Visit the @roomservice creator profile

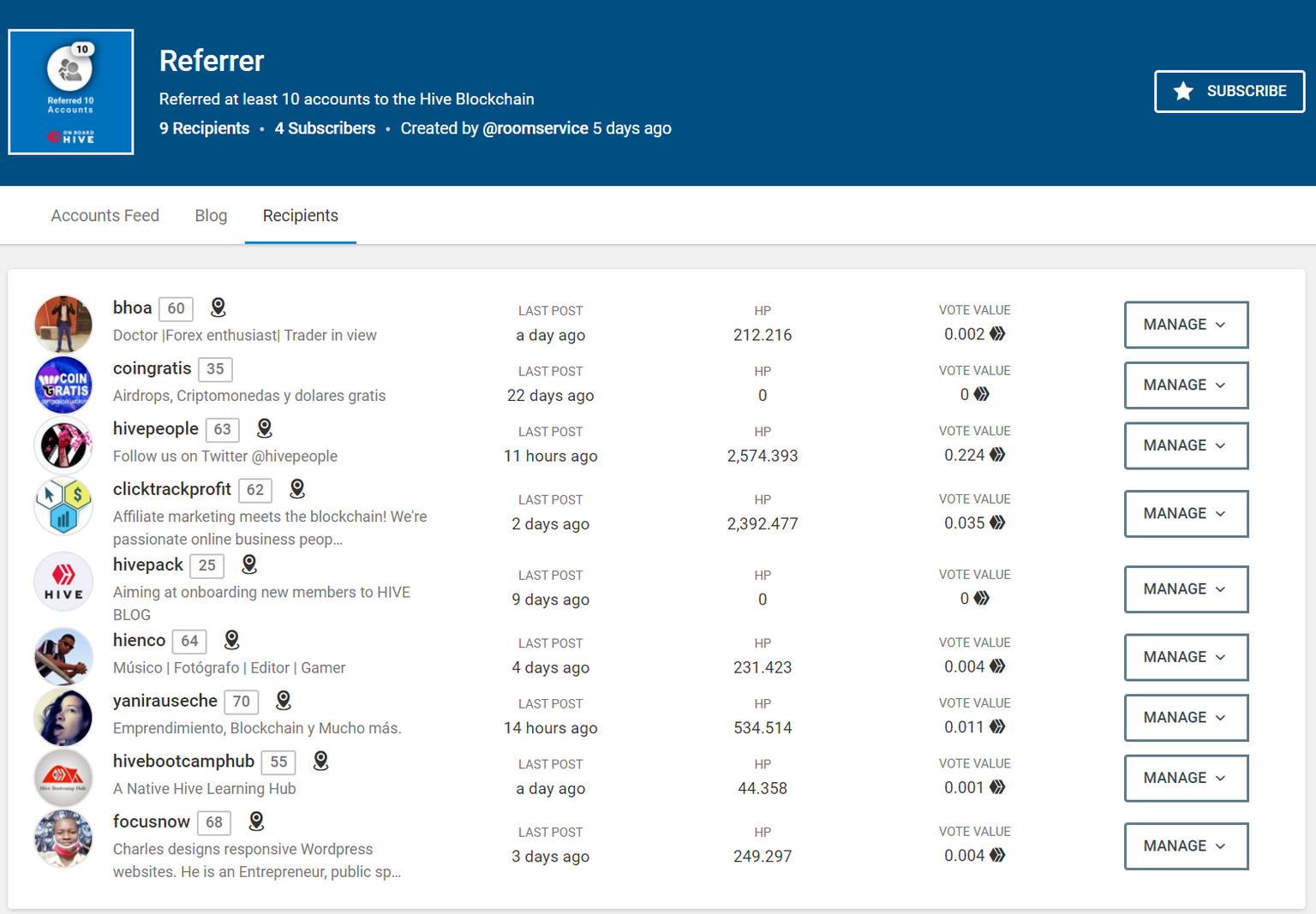[535, 128]
